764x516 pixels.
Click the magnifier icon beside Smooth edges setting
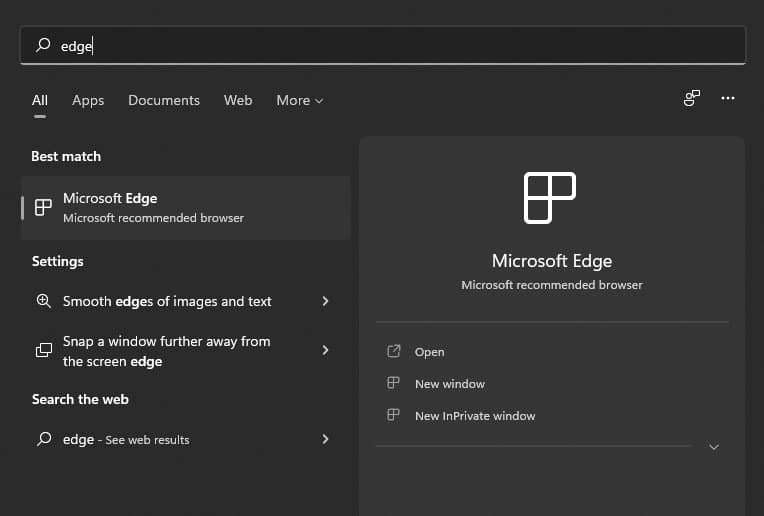pyautogui.click(x=43, y=301)
